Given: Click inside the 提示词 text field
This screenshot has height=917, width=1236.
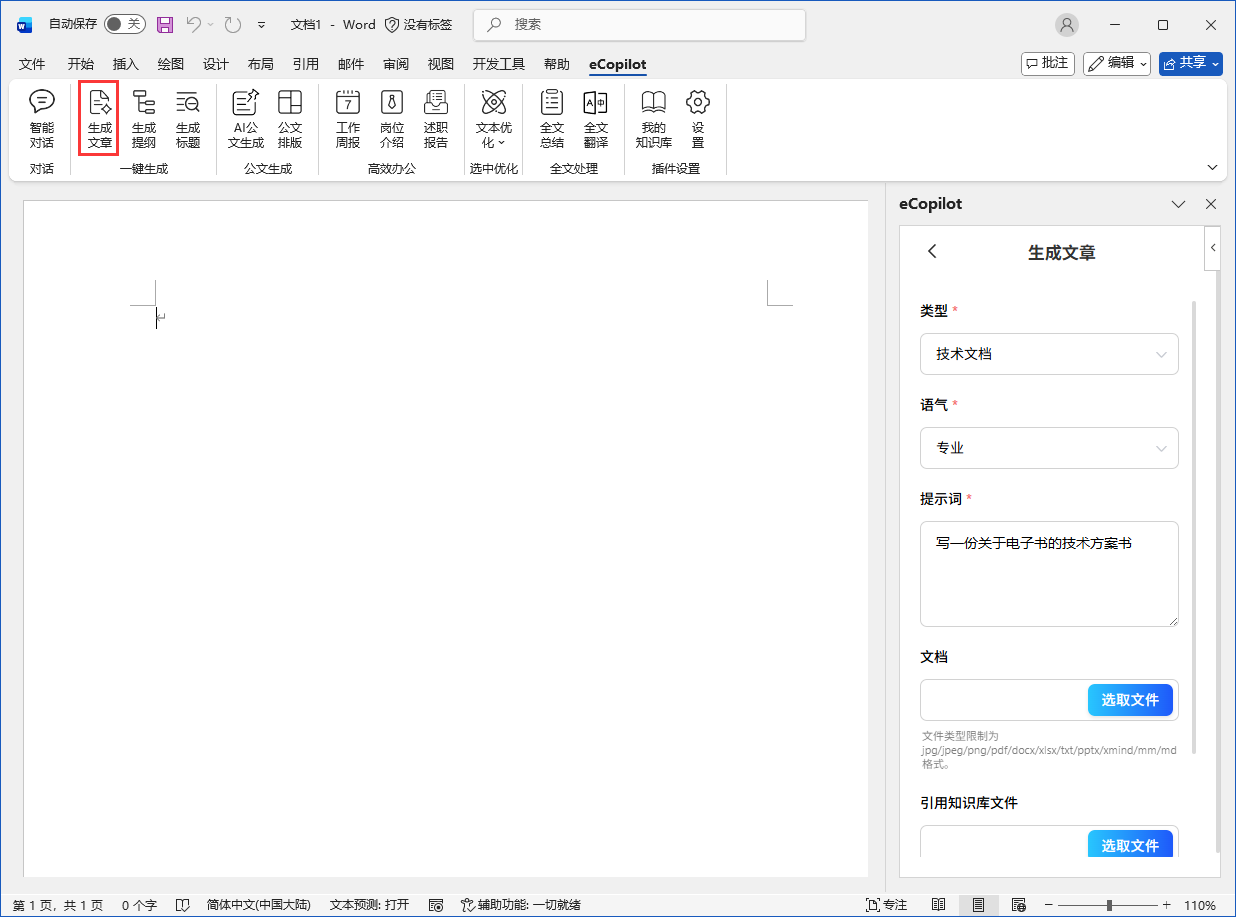Looking at the screenshot, I should 1048,574.
